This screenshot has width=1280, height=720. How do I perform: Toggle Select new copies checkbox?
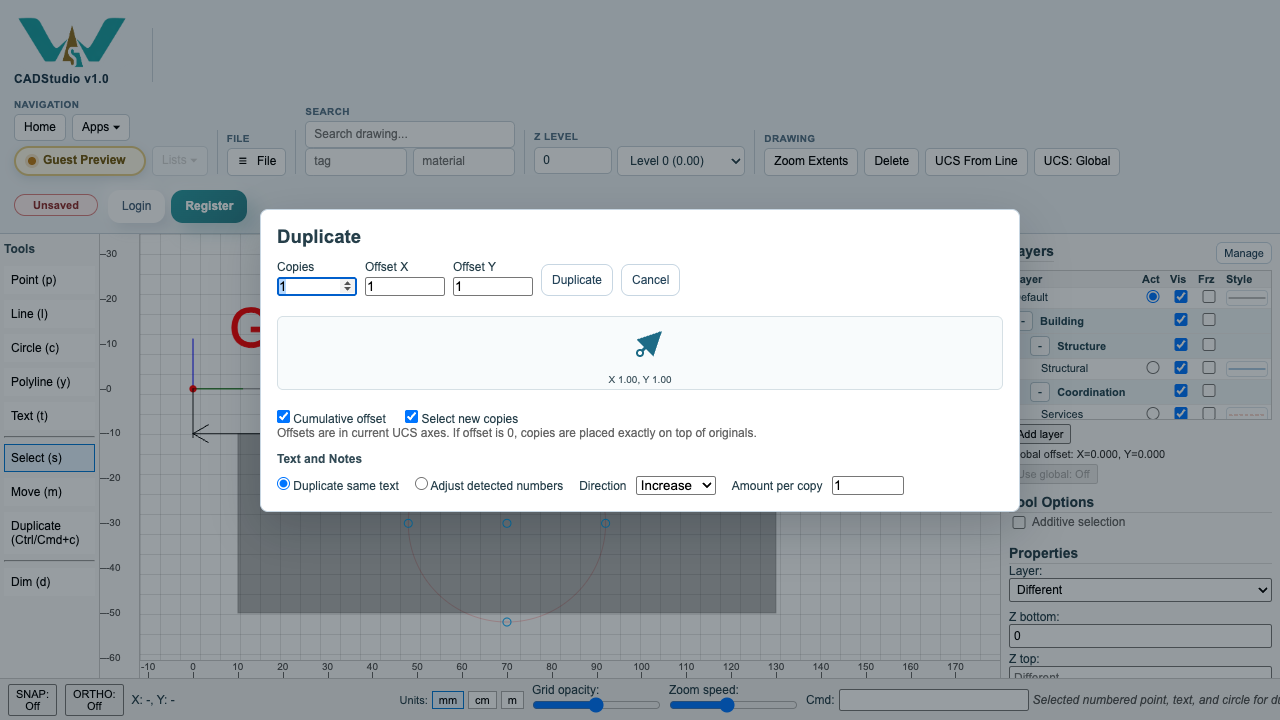[x=412, y=417]
